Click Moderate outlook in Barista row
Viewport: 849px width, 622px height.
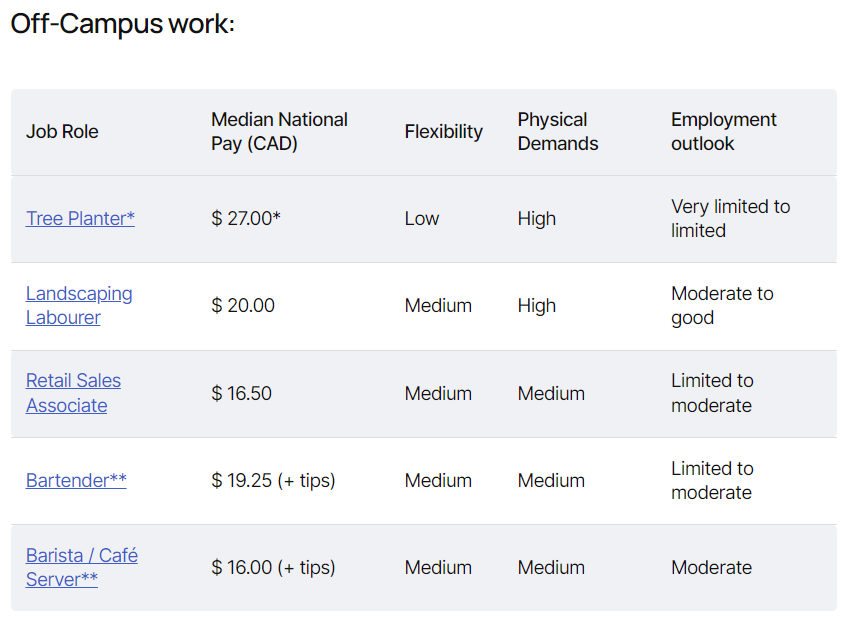click(711, 567)
